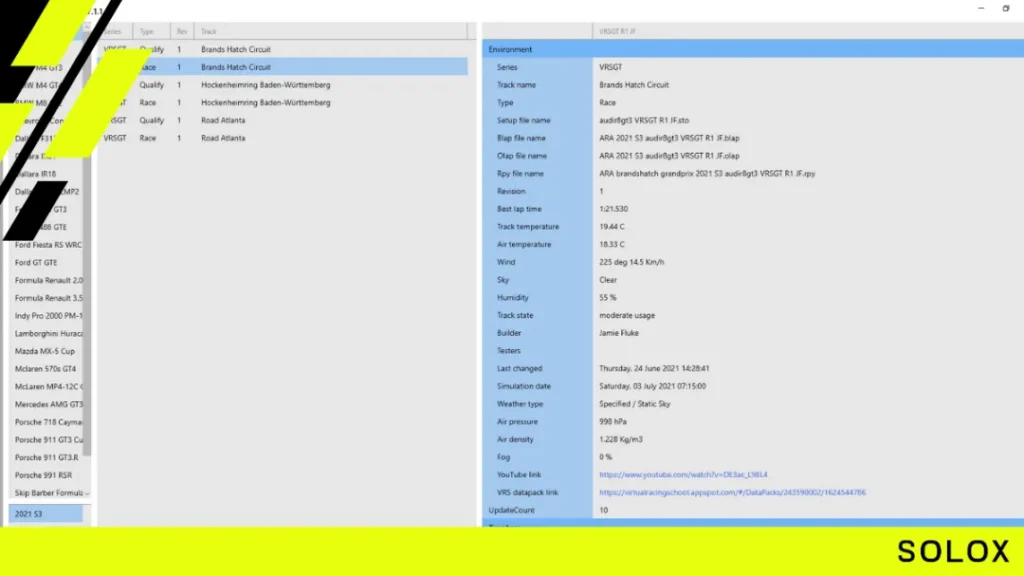Choose Porsche 718 Cayman in car list
Image resolution: width=1024 pixels, height=576 pixels.
coord(48,422)
